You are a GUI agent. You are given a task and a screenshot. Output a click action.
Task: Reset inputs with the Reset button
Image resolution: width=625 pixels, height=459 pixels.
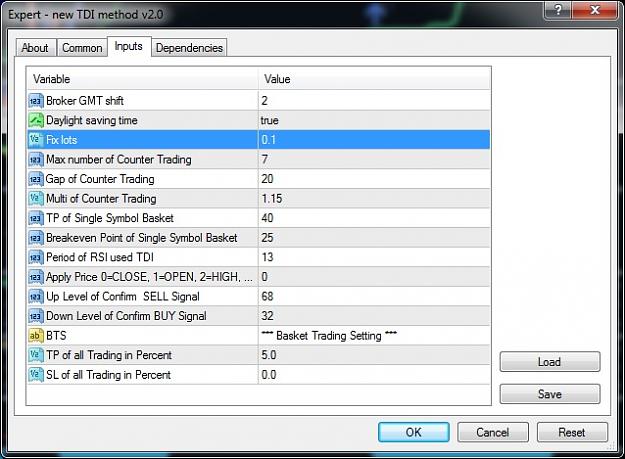(572, 432)
